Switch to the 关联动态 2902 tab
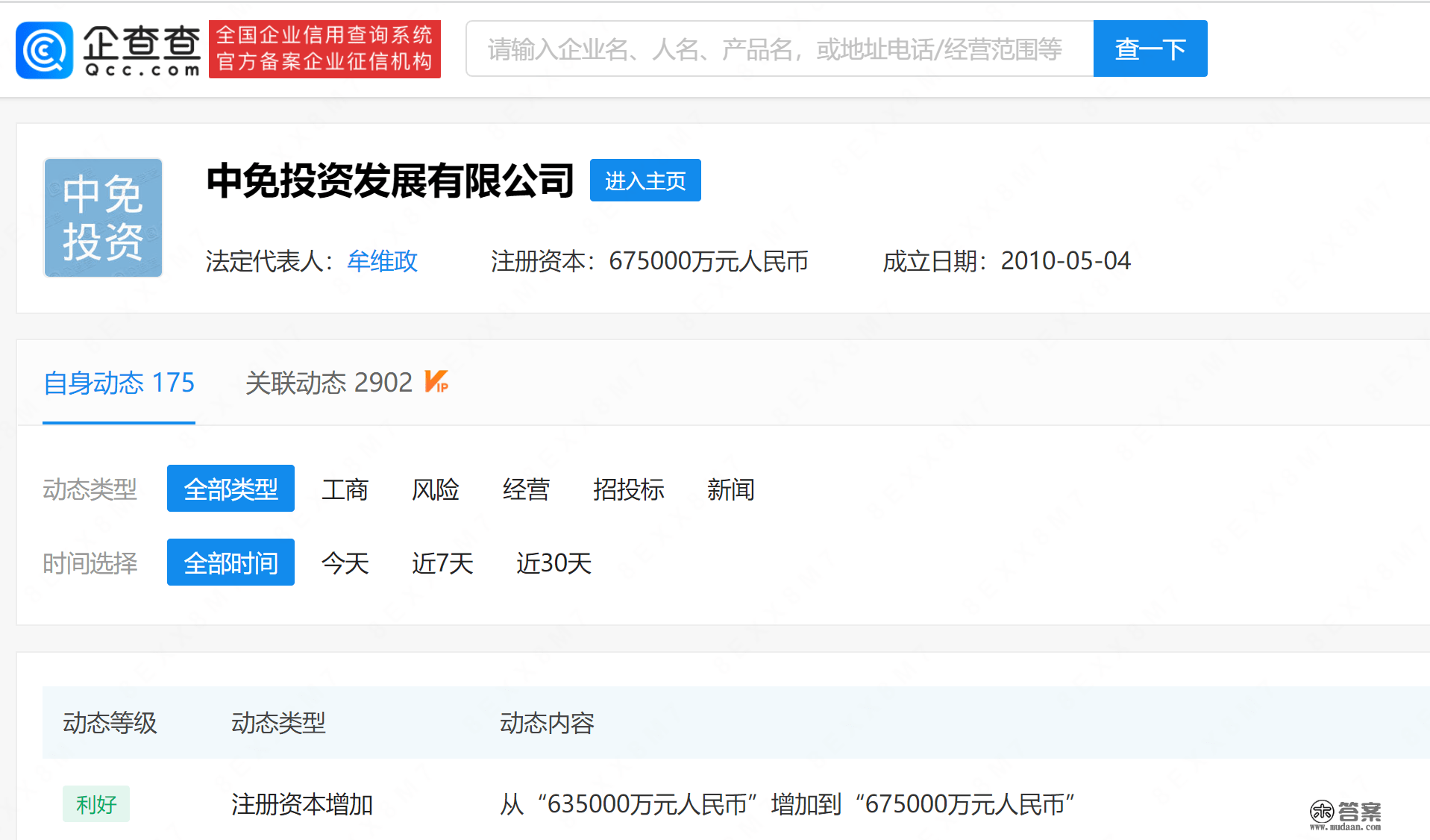The width and height of the screenshot is (1430, 840). click(x=329, y=383)
